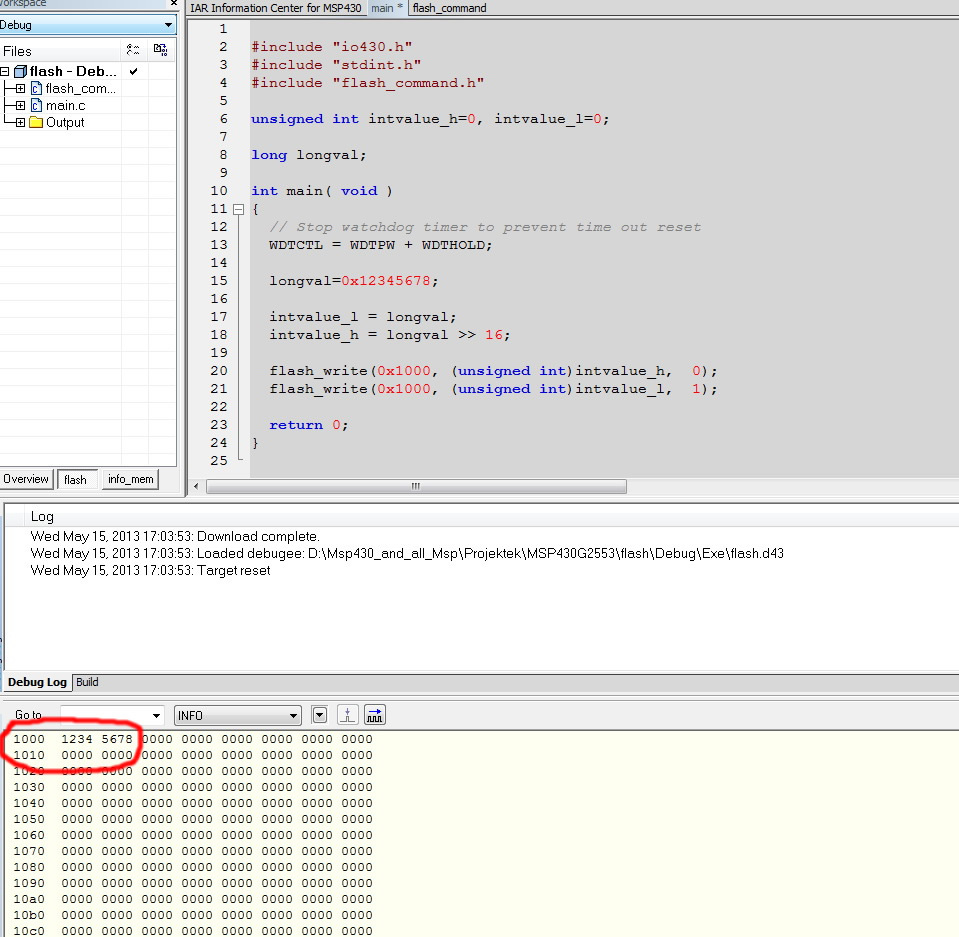The width and height of the screenshot is (959, 937).
Task: Close the workspace panel with X
Action: point(174,3)
